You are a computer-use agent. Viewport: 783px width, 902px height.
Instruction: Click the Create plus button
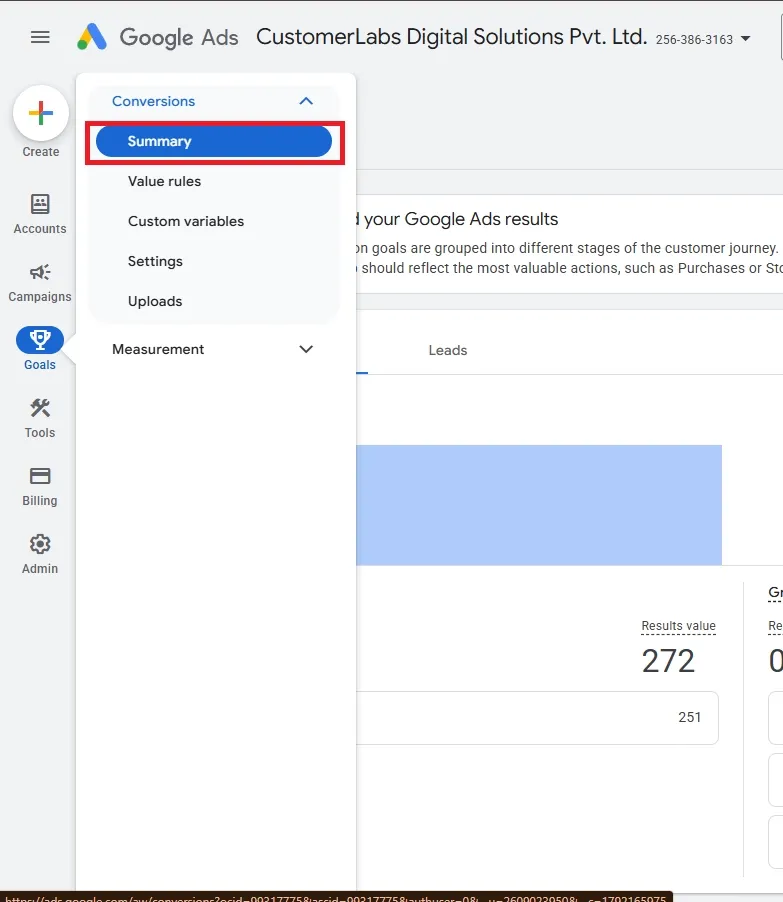click(x=41, y=113)
